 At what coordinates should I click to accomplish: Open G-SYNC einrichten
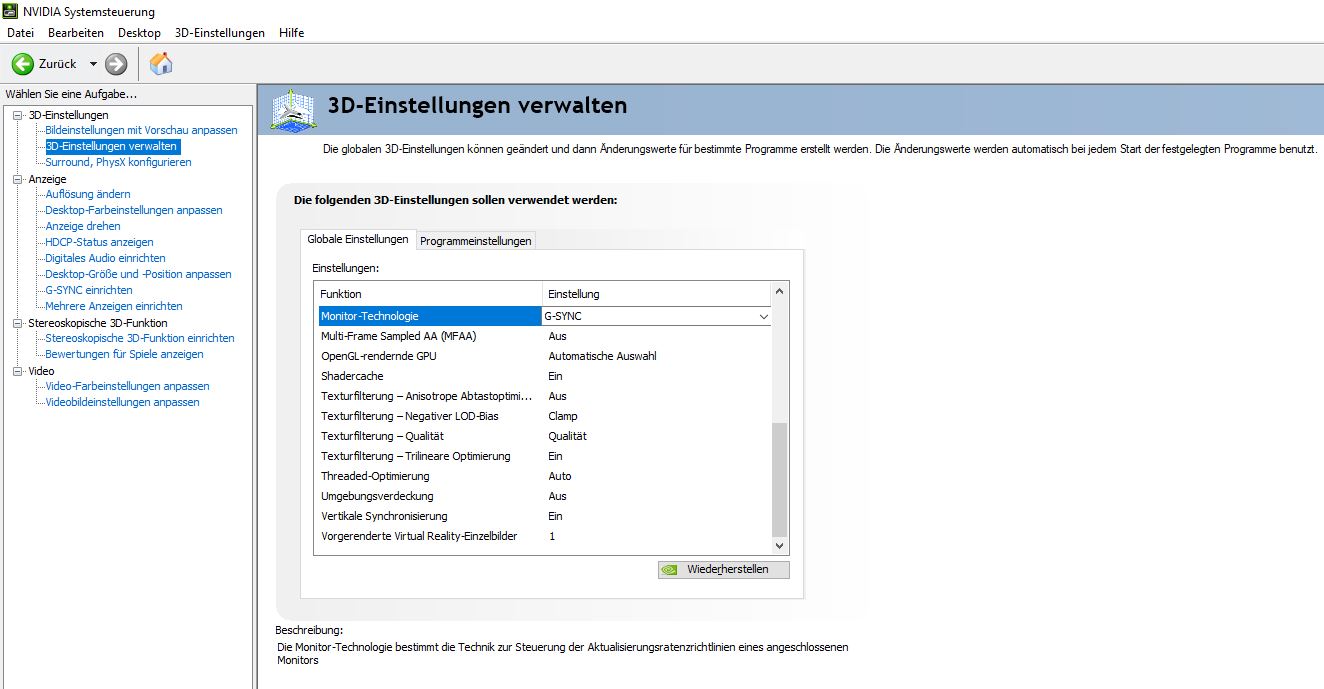(89, 290)
